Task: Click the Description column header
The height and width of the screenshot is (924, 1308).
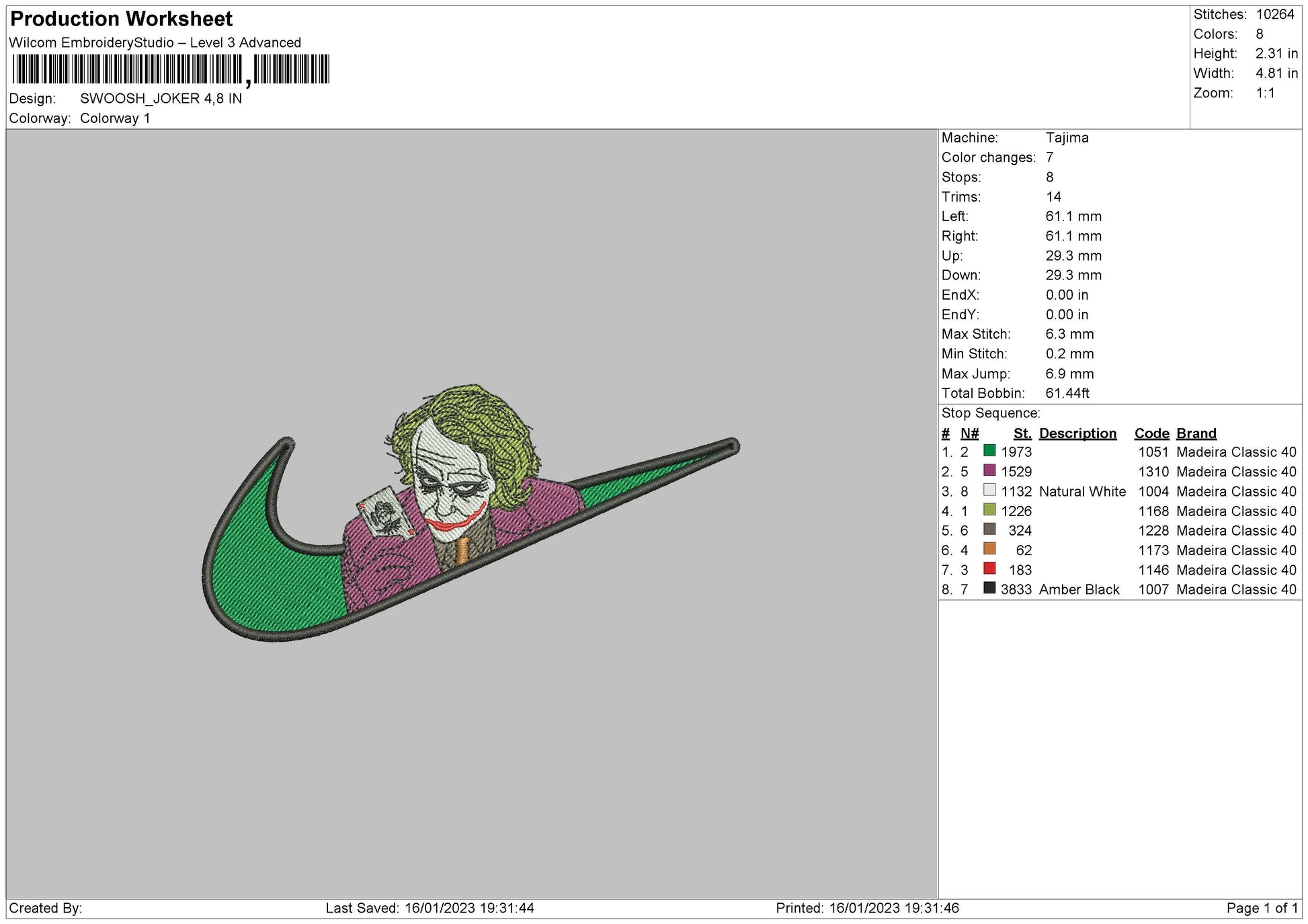Action: [x=1077, y=433]
